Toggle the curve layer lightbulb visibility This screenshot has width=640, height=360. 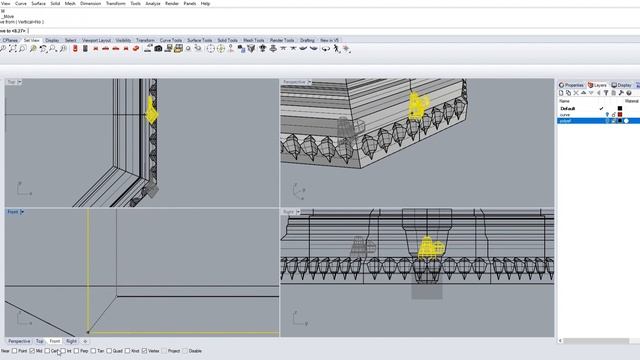pos(607,115)
